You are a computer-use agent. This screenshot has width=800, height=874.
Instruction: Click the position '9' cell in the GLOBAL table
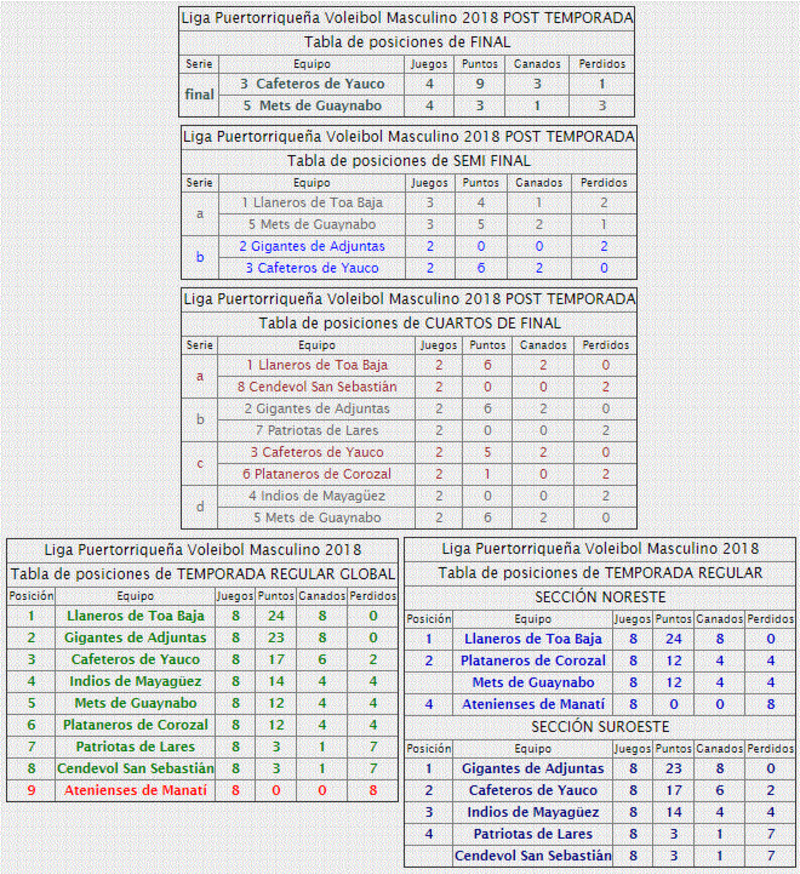(x=31, y=790)
